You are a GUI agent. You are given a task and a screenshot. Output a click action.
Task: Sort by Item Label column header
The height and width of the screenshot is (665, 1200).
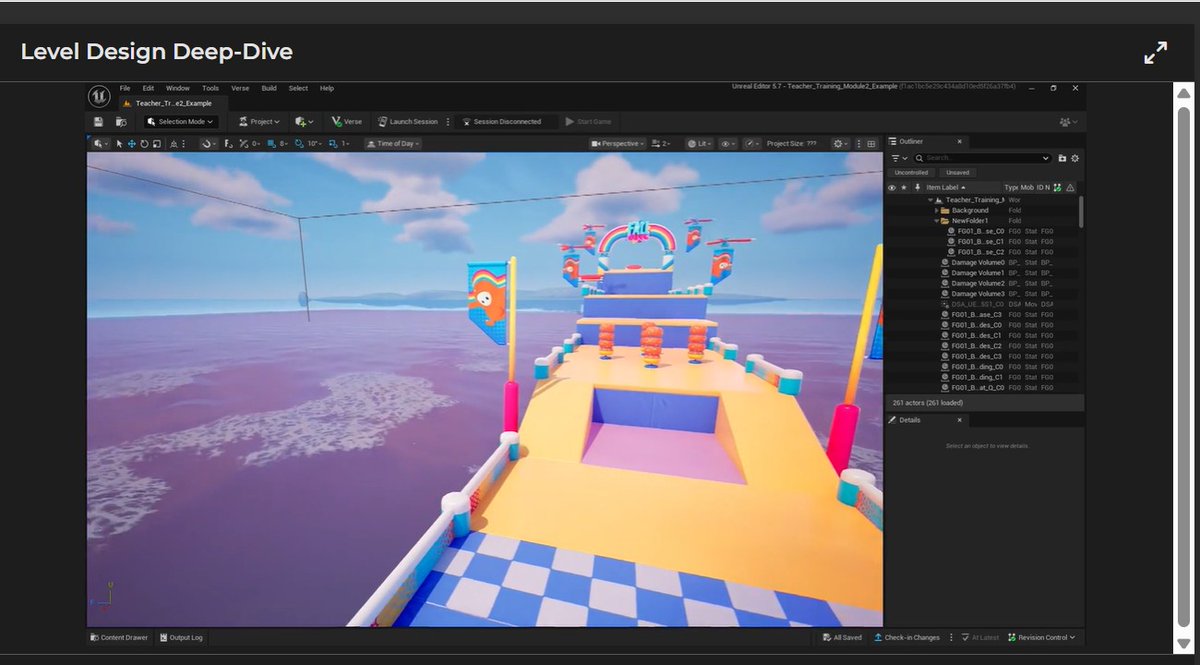(x=946, y=187)
